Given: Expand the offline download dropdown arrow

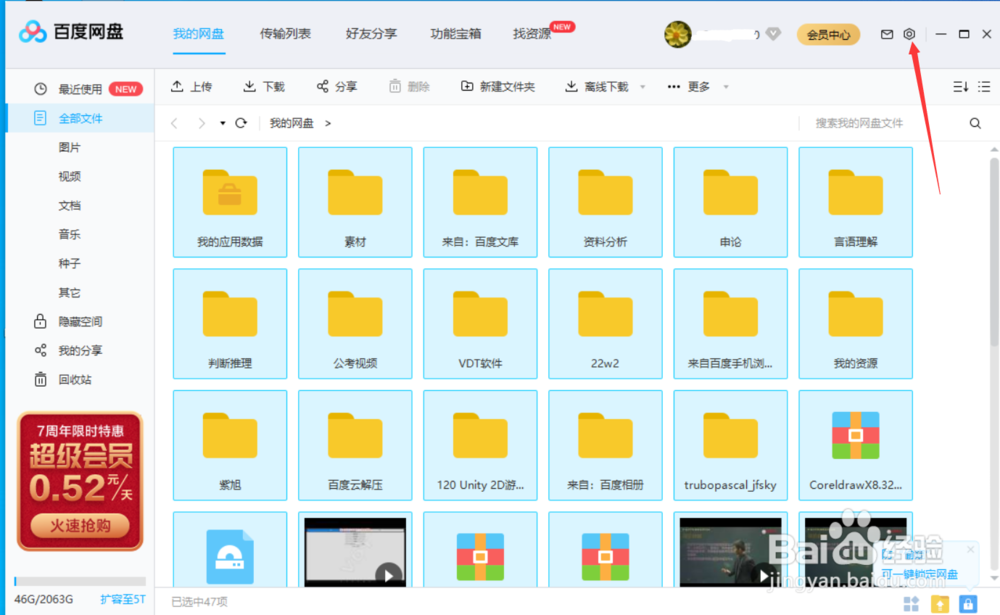Looking at the screenshot, I should click(x=641, y=87).
